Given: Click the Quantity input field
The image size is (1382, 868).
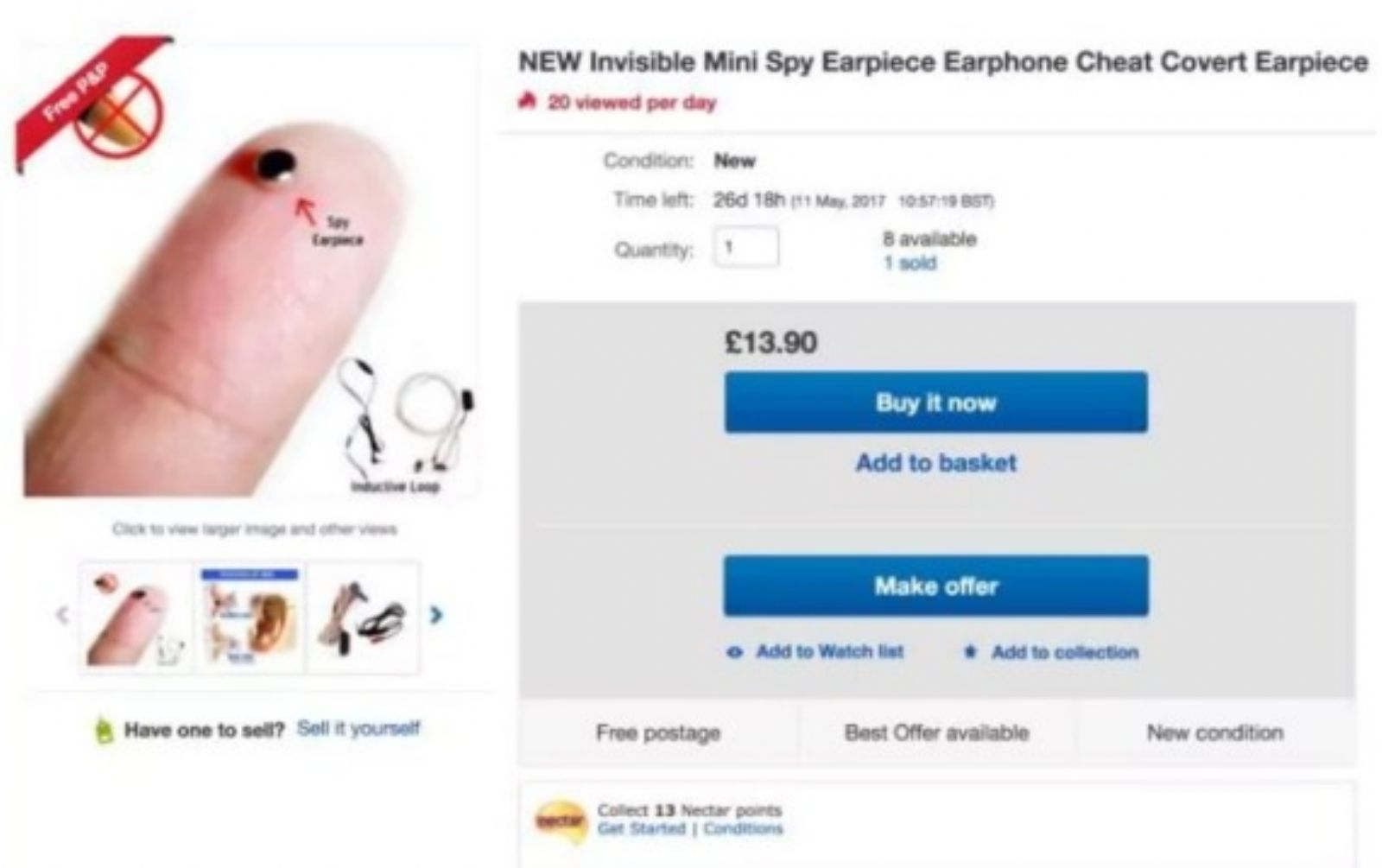Looking at the screenshot, I should 746,247.
